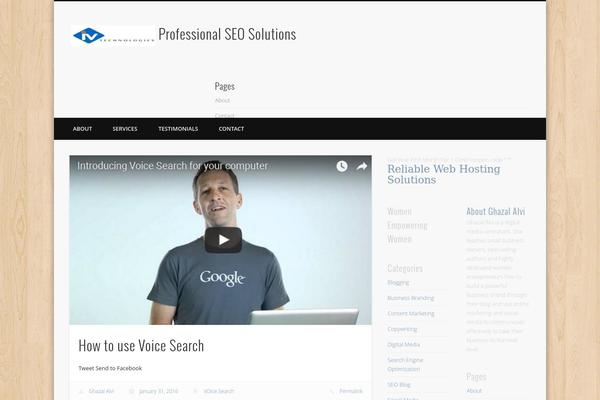Click the video share arrow icon

pyautogui.click(x=362, y=166)
